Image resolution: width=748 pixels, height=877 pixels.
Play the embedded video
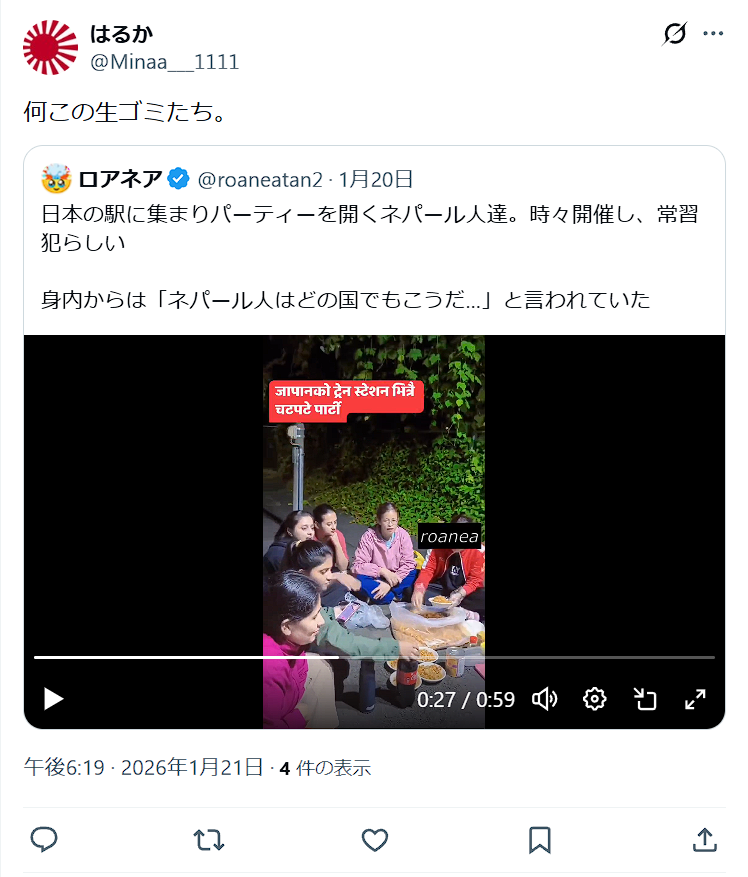pos(53,699)
